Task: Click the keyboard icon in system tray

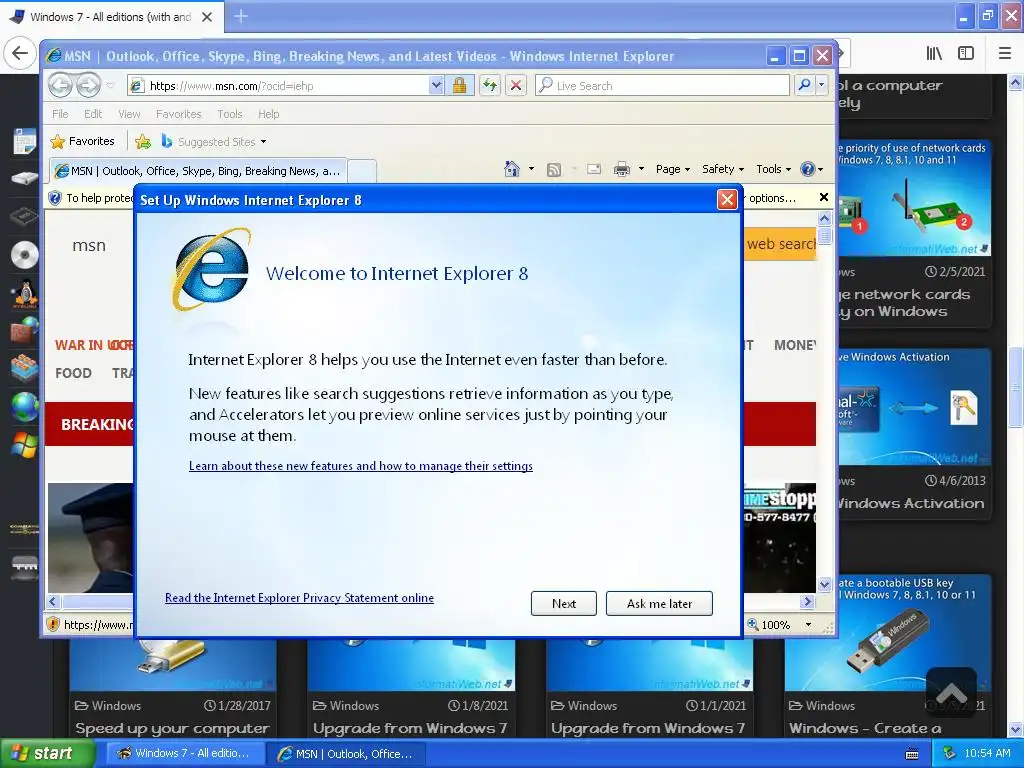Action: (x=912, y=754)
